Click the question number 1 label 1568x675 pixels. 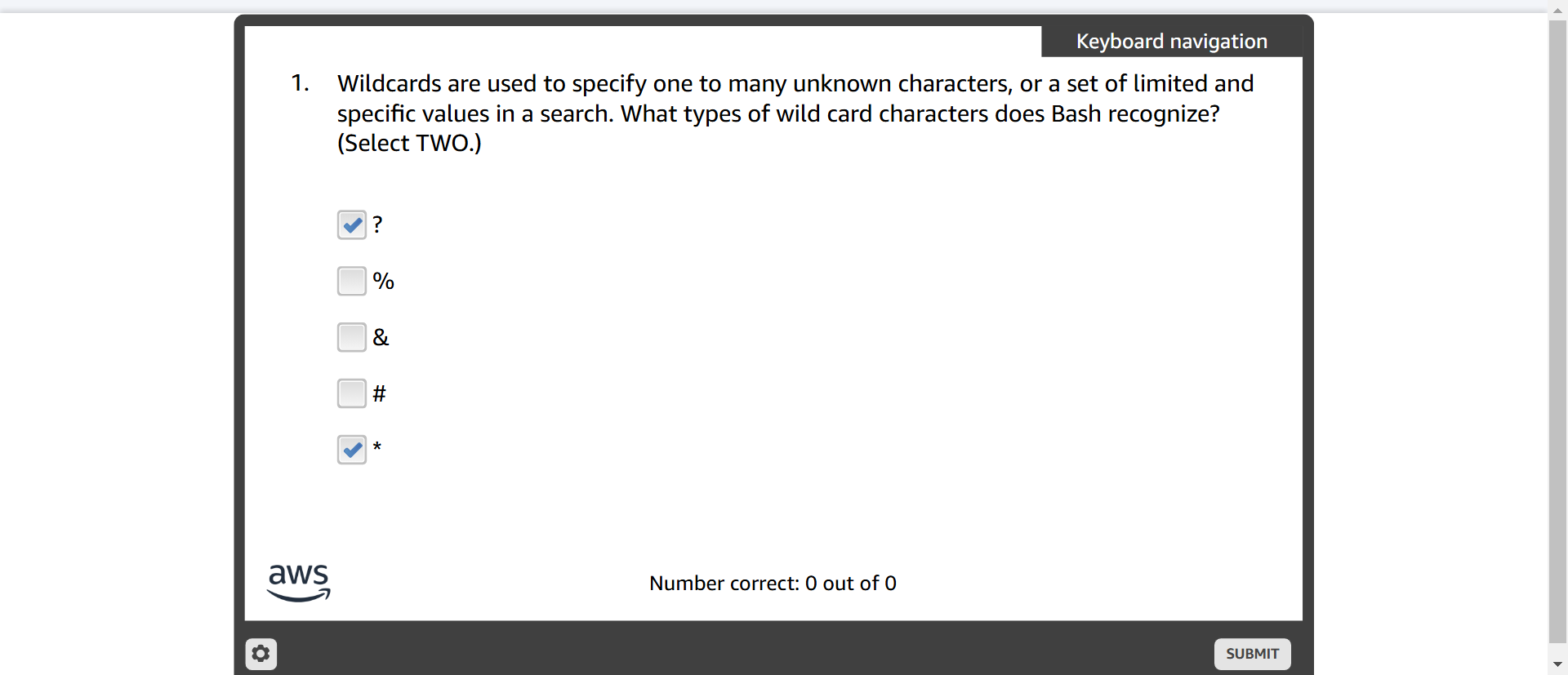coord(300,83)
